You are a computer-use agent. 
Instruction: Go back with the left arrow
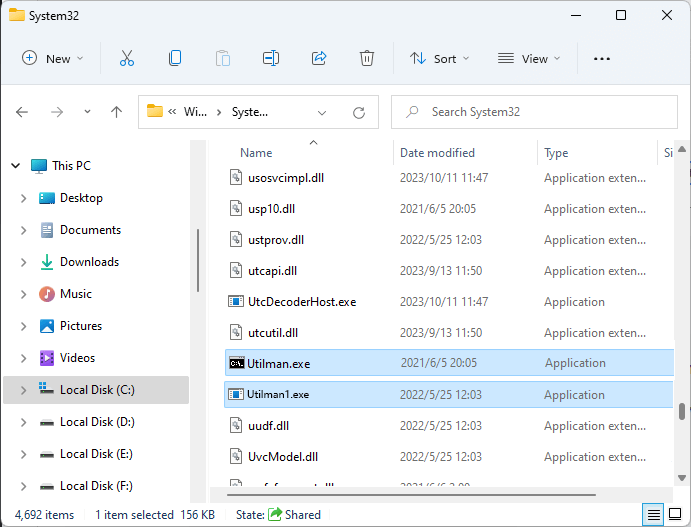click(x=22, y=112)
